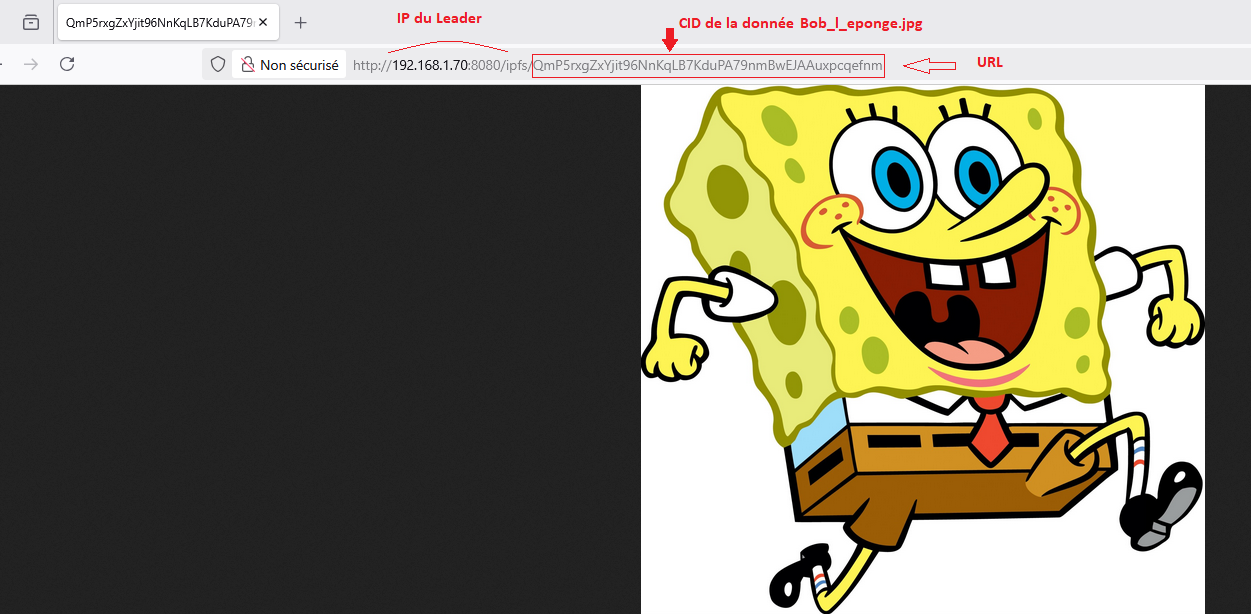Open the tracking protection shield panel
Image resolution: width=1251 pixels, height=614 pixels.
[x=217, y=65]
